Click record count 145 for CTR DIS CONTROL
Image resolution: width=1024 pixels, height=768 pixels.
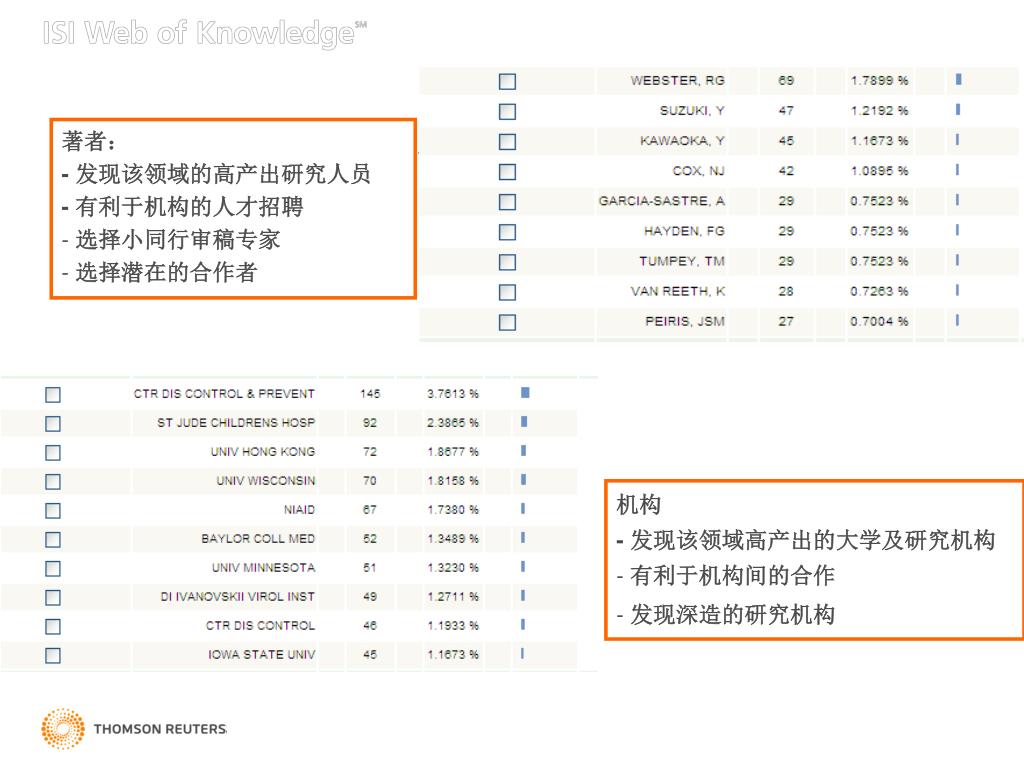pyautogui.click(x=370, y=394)
